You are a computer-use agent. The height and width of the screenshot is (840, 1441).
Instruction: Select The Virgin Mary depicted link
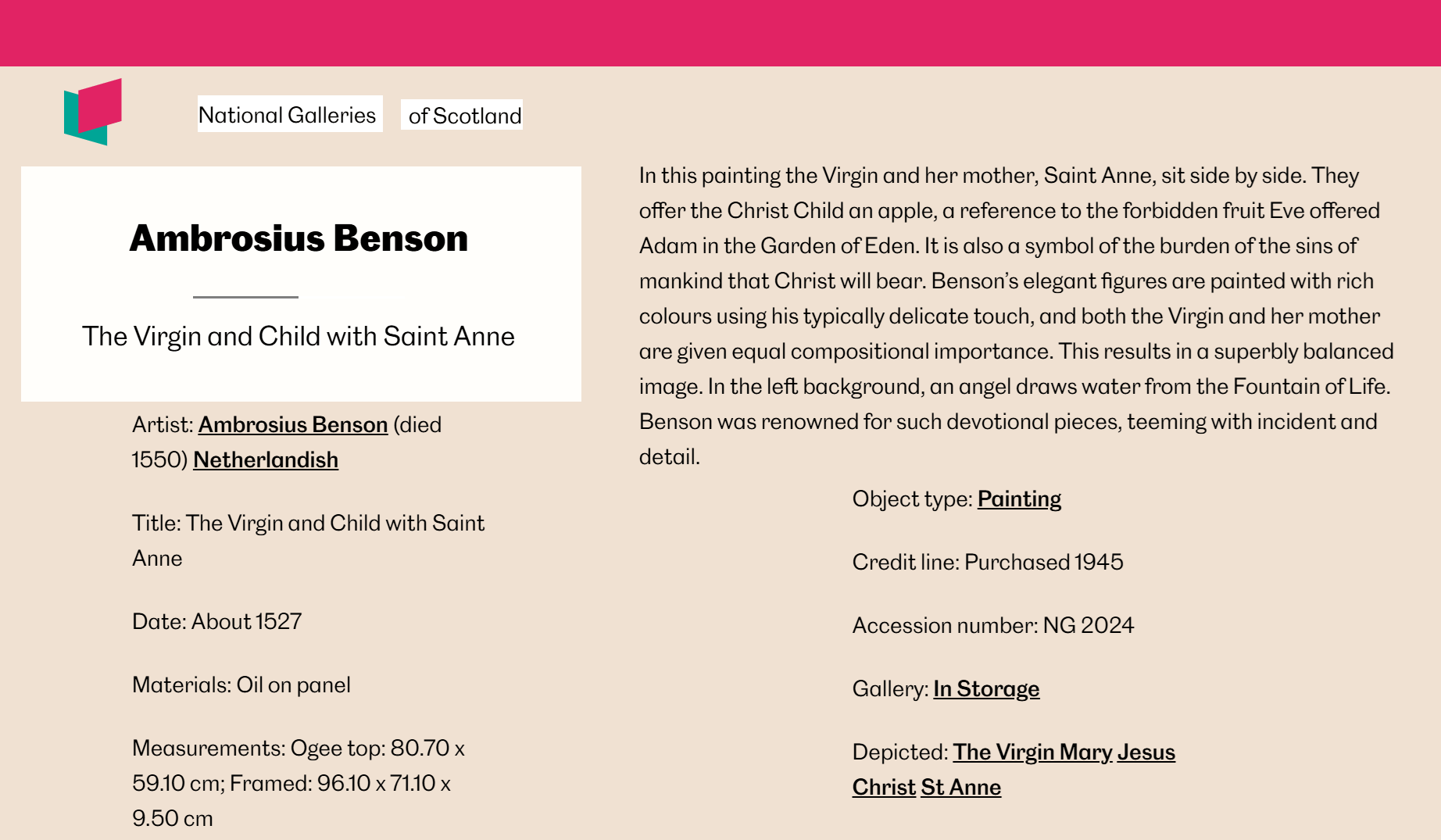1032,752
